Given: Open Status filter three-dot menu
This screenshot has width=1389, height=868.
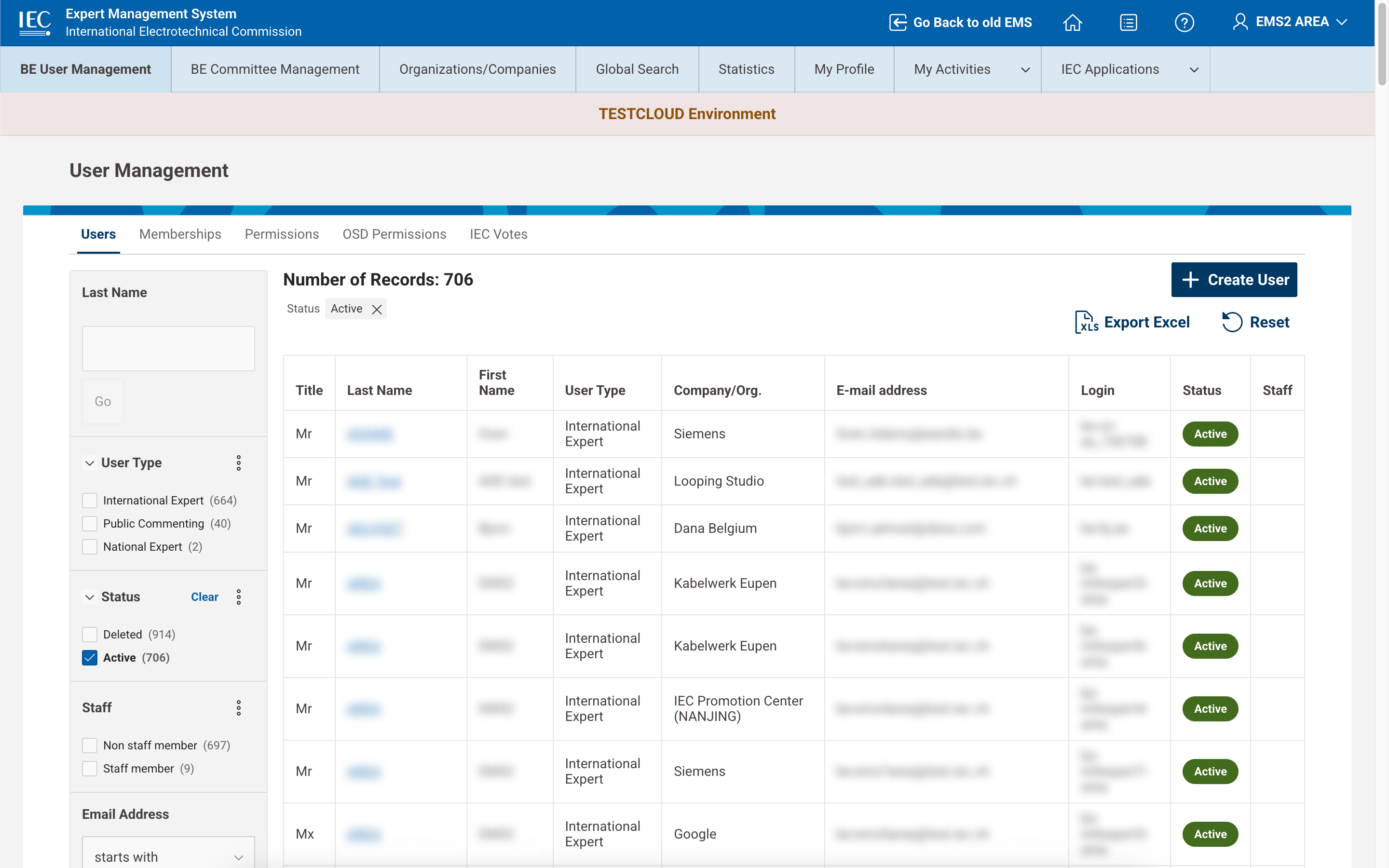Looking at the screenshot, I should click(x=239, y=597).
